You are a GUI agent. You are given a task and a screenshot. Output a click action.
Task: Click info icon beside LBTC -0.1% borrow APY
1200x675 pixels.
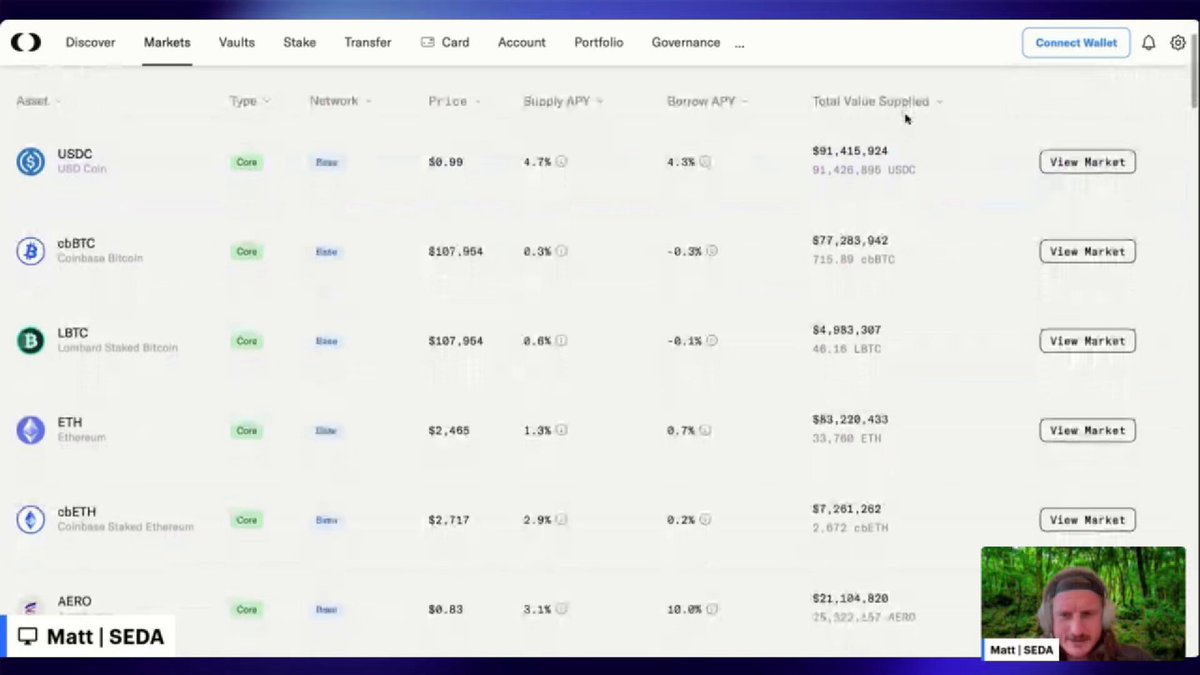coord(711,341)
